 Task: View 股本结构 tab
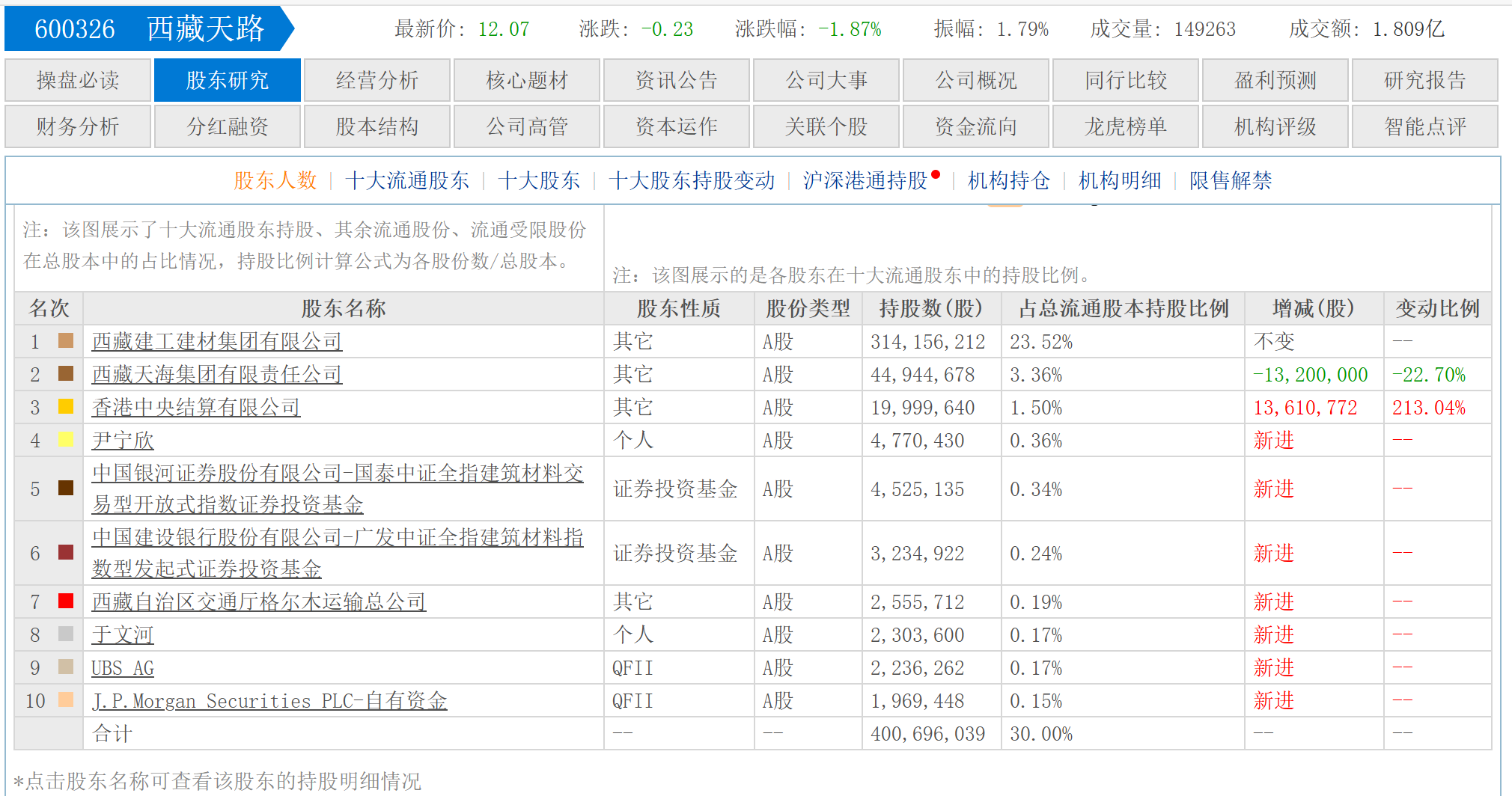[x=377, y=126]
